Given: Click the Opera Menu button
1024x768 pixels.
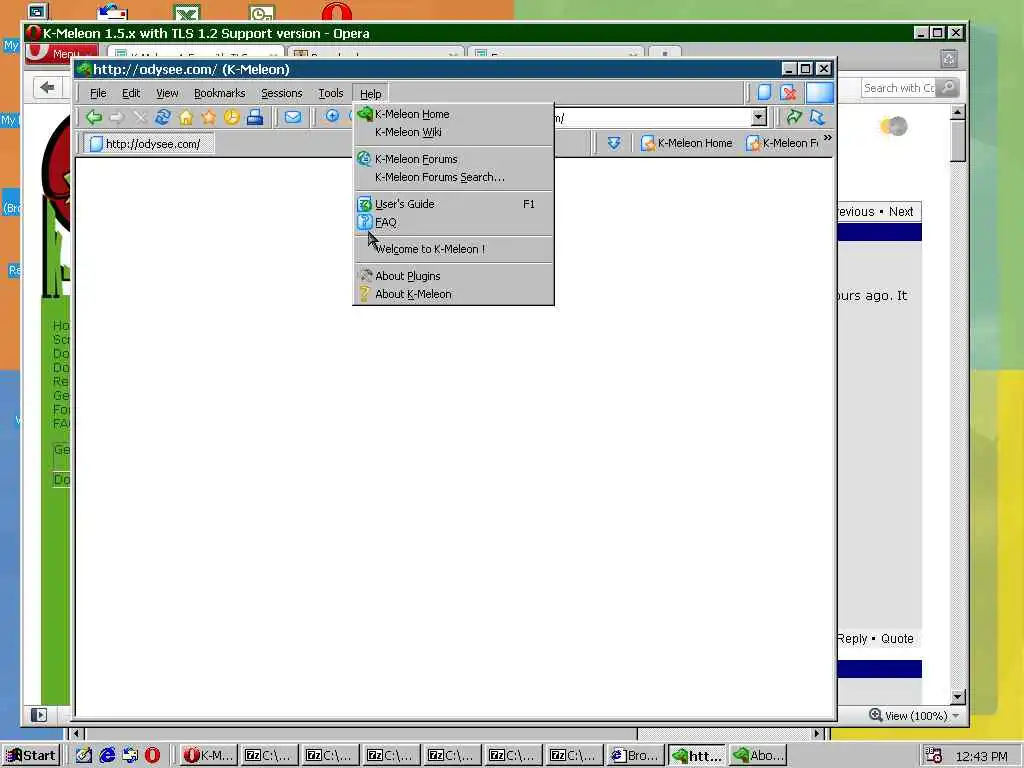Looking at the screenshot, I should coord(61,54).
